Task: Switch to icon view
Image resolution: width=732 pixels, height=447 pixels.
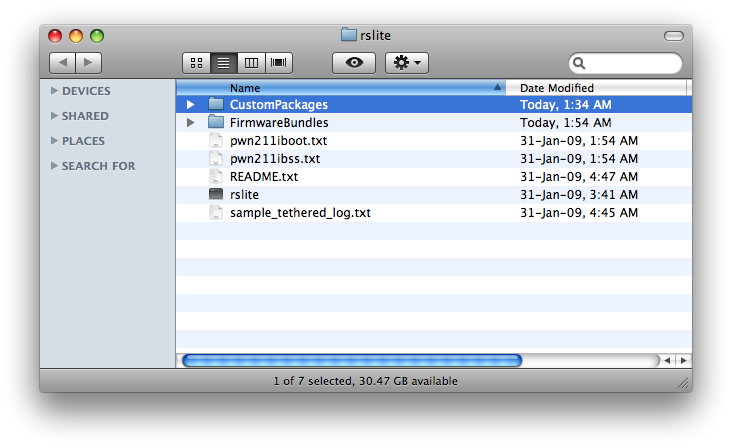Action: [x=196, y=63]
